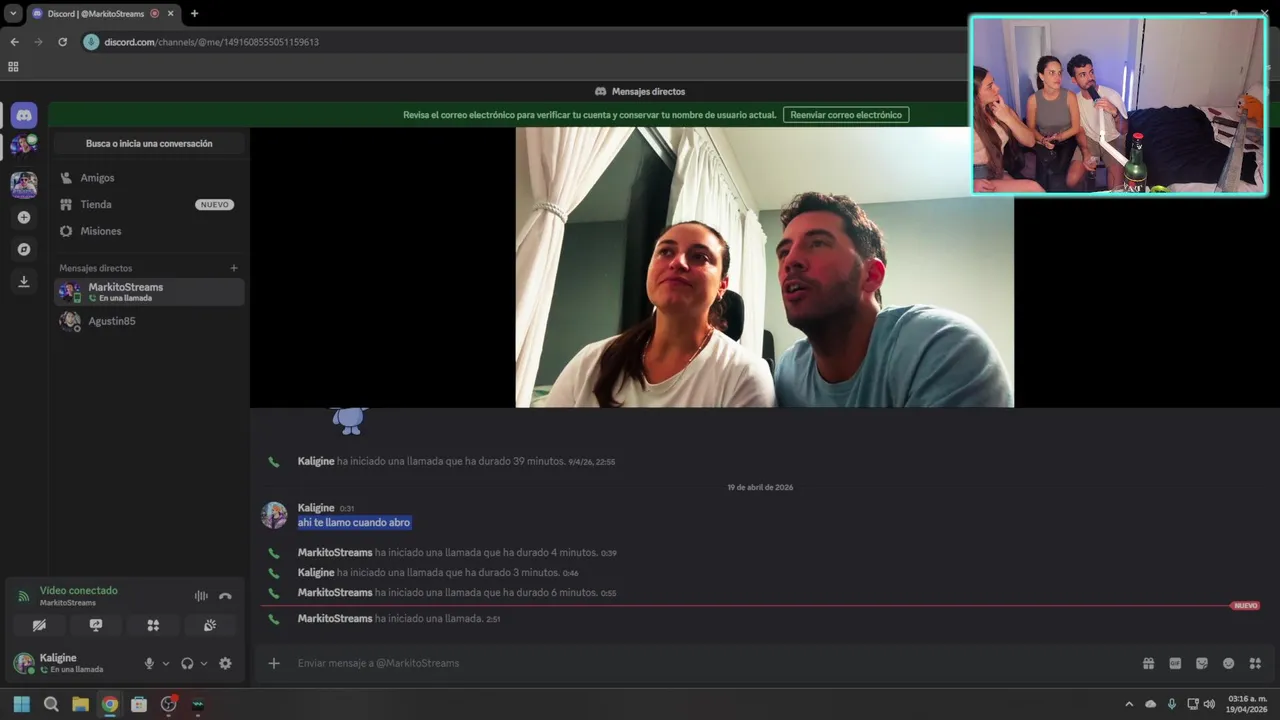The width and height of the screenshot is (1280, 720).
Task: Deafen with headphones icon
Action: (187, 663)
